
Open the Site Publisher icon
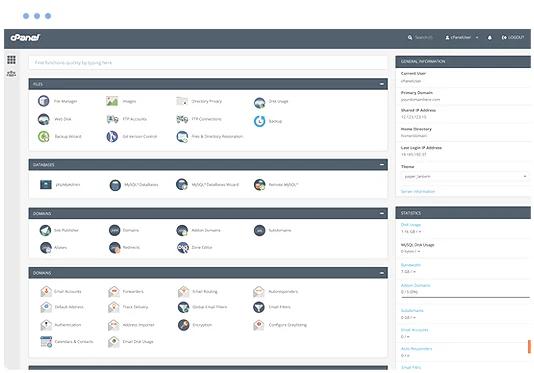pos(45,230)
